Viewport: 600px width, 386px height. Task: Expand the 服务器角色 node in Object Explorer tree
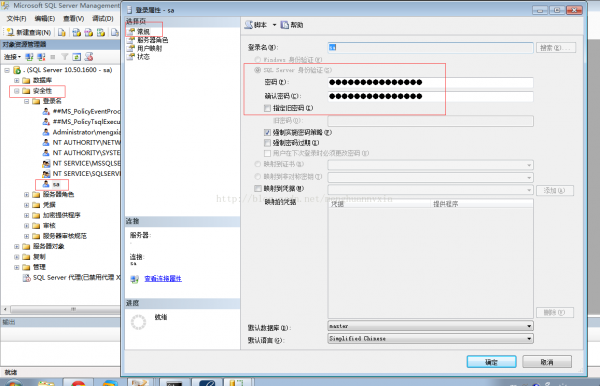[26, 195]
